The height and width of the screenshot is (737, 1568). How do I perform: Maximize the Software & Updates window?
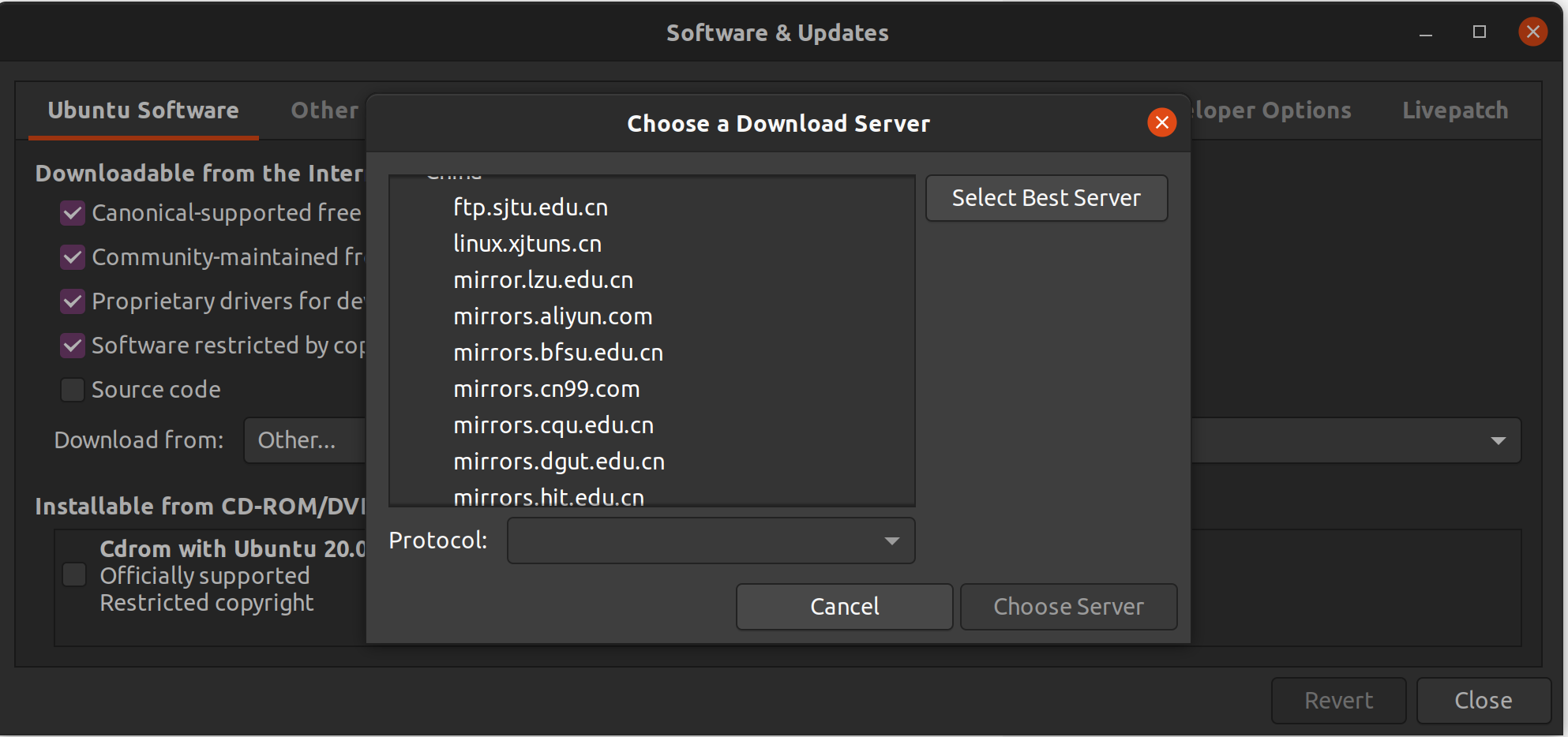pos(1480,32)
